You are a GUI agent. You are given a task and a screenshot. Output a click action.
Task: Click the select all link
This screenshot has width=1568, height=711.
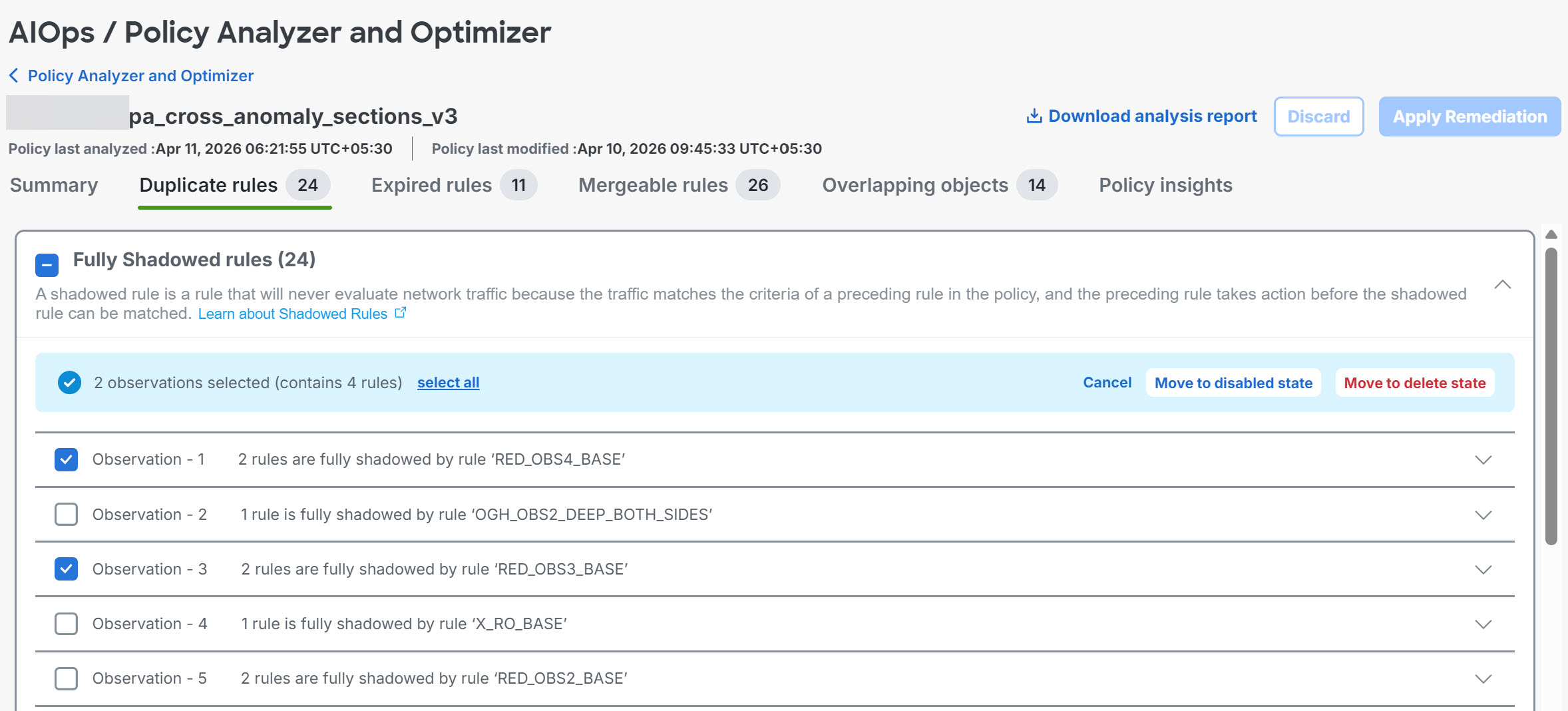[x=448, y=383]
